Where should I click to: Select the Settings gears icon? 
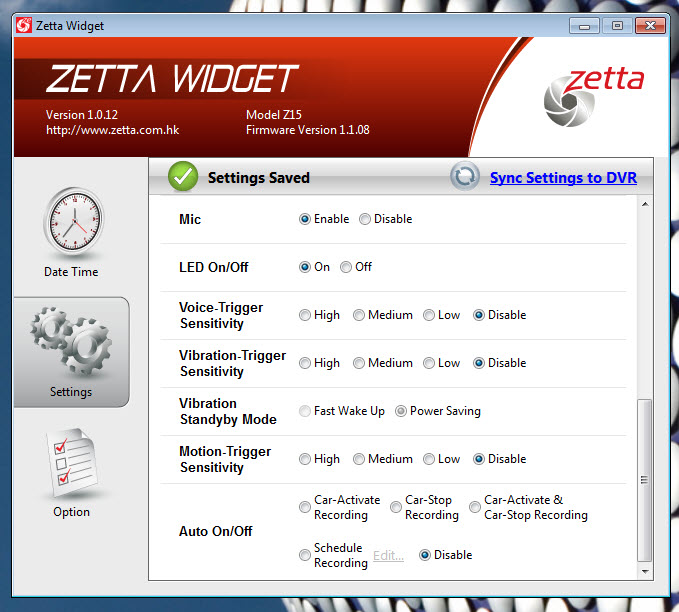click(x=71, y=341)
